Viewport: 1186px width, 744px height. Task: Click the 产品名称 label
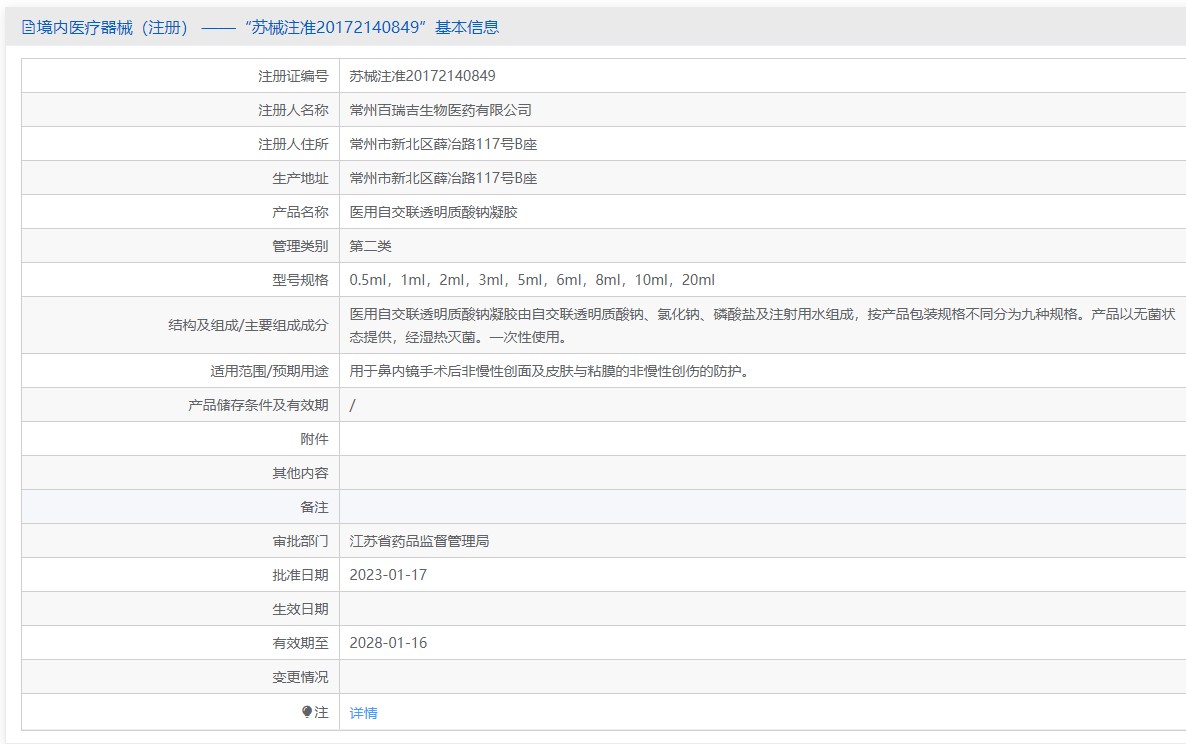(300, 212)
